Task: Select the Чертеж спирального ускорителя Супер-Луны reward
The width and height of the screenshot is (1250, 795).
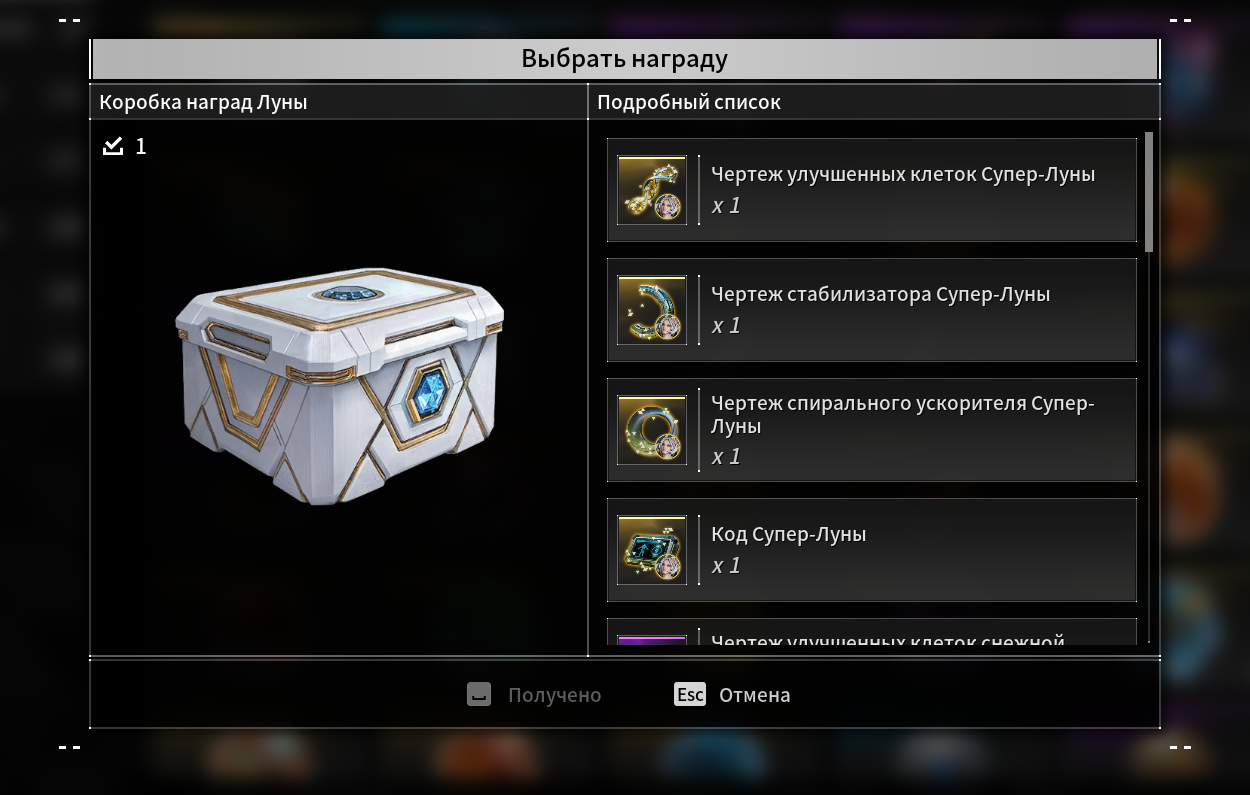Action: pyautogui.click(x=872, y=430)
